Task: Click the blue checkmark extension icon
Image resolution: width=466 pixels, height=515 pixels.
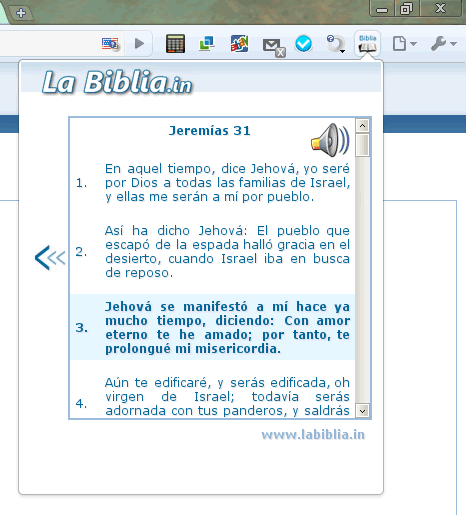Action: (304, 44)
